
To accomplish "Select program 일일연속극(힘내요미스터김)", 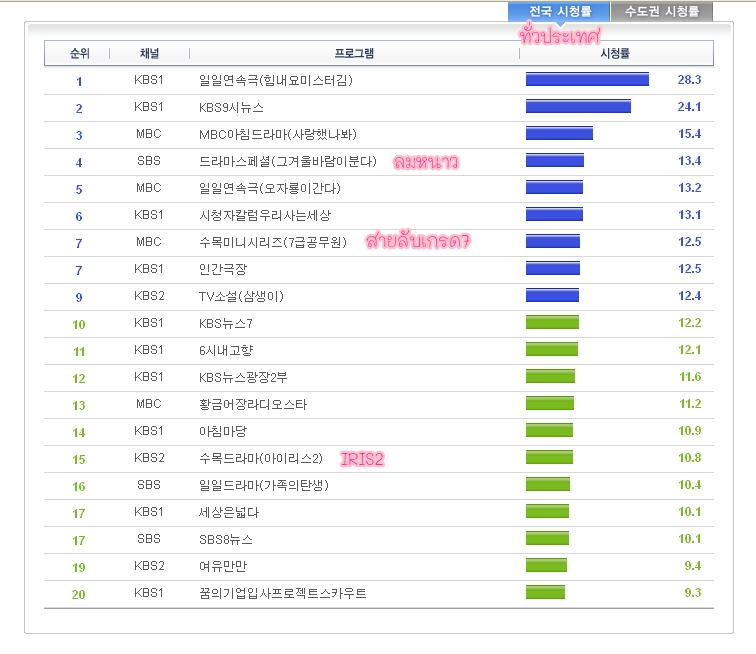I will pyautogui.click(x=276, y=80).
